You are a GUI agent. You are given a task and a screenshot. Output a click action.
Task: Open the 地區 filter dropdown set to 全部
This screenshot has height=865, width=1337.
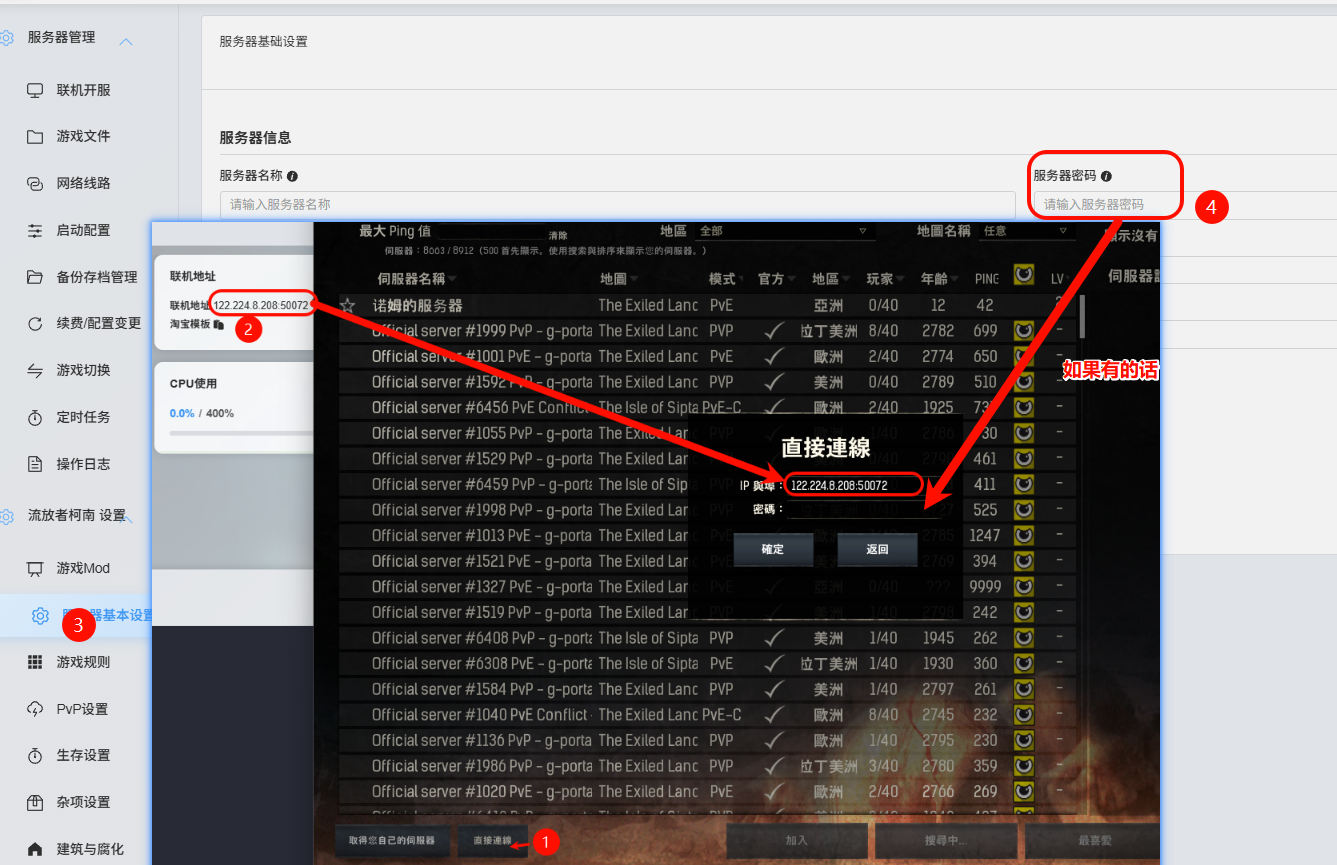pos(783,231)
